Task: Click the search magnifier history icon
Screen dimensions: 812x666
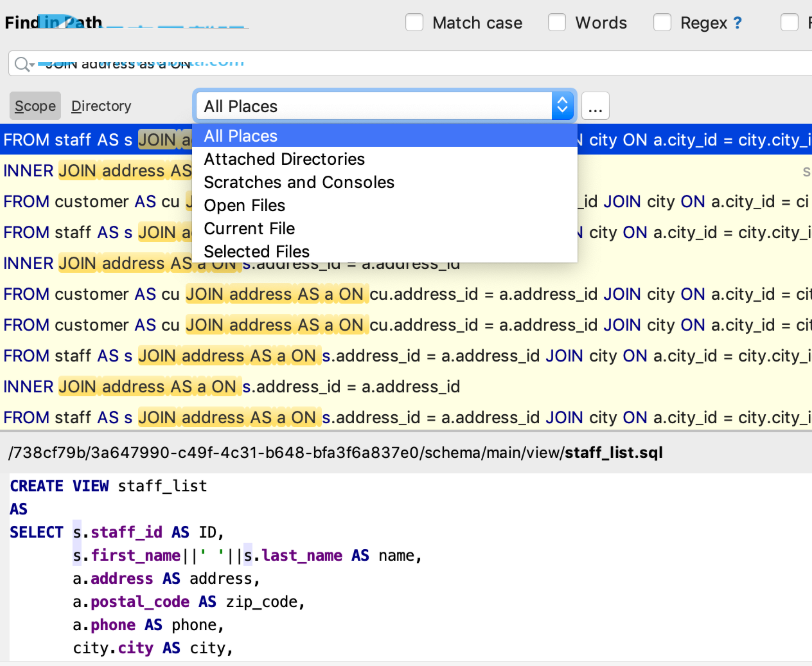Action: click(23, 64)
